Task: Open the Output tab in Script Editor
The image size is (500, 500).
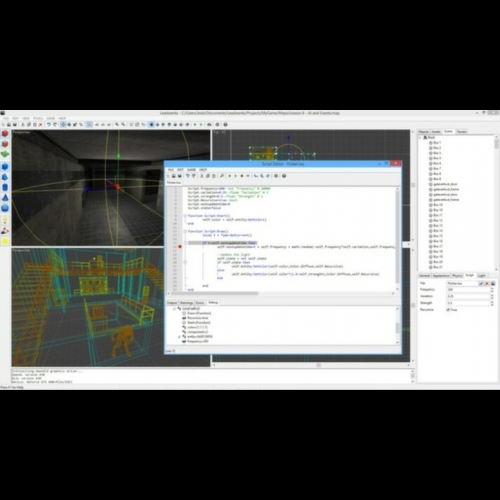Action: pyautogui.click(x=172, y=303)
